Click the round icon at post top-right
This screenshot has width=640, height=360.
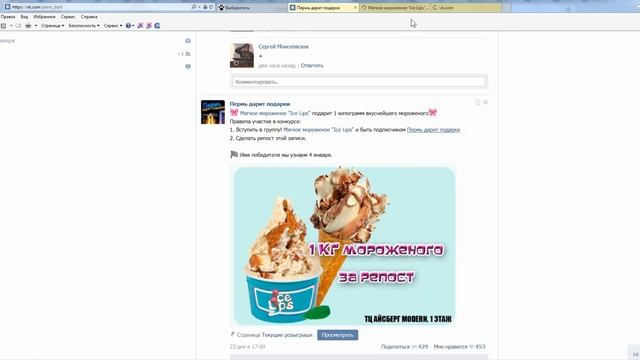pyautogui.click(x=477, y=102)
